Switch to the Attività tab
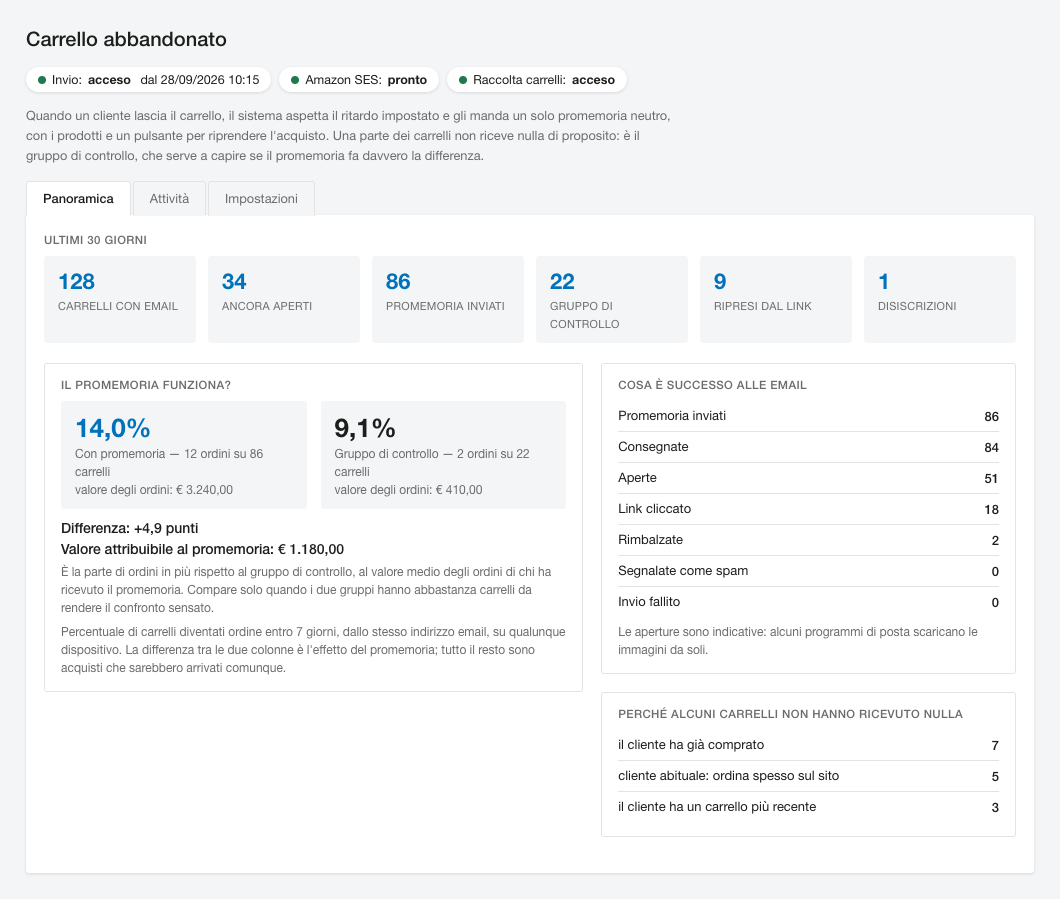1060x899 pixels. (x=169, y=199)
